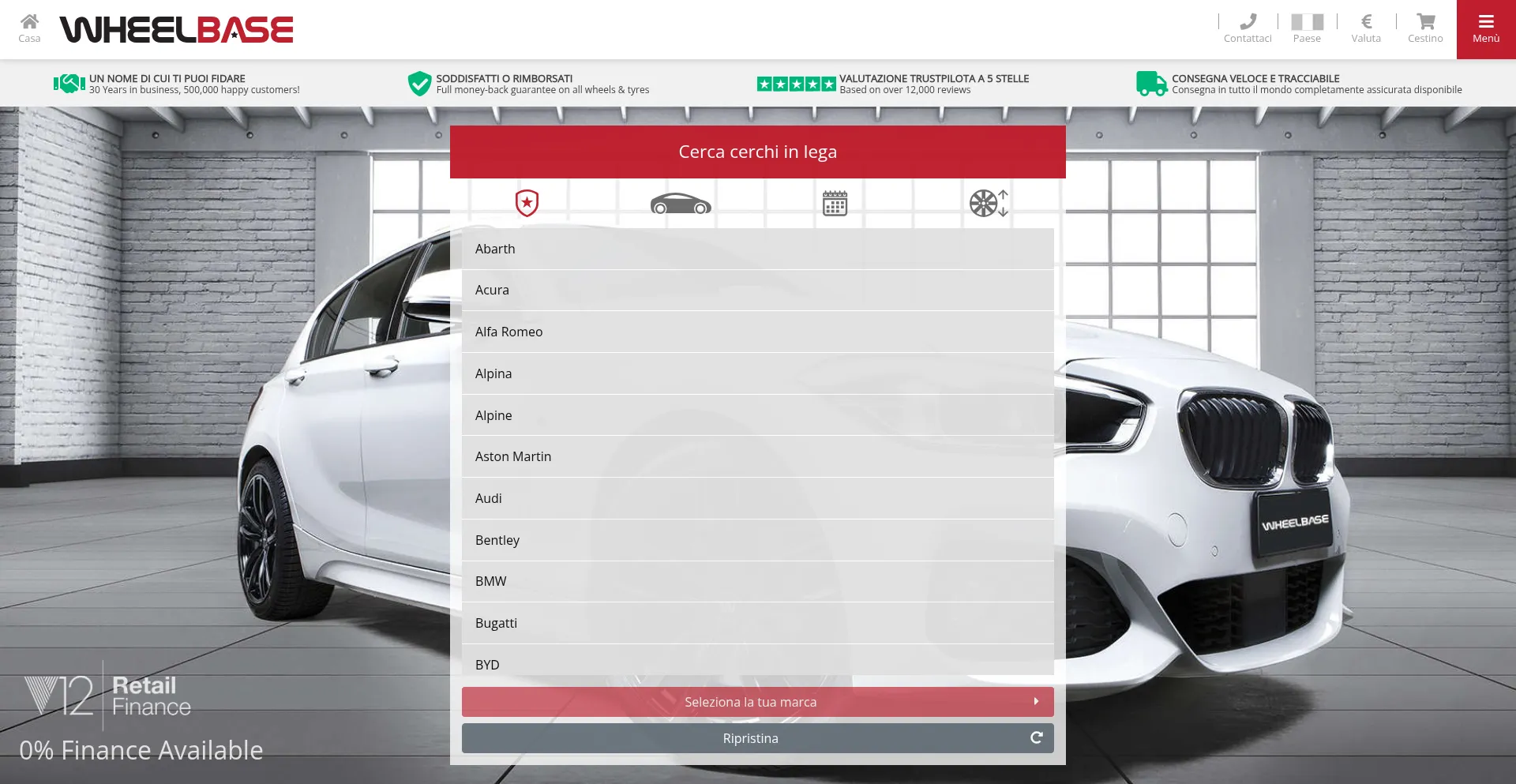Pick Alfa Romeo brand
The width and height of the screenshot is (1516, 784).
(x=758, y=332)
